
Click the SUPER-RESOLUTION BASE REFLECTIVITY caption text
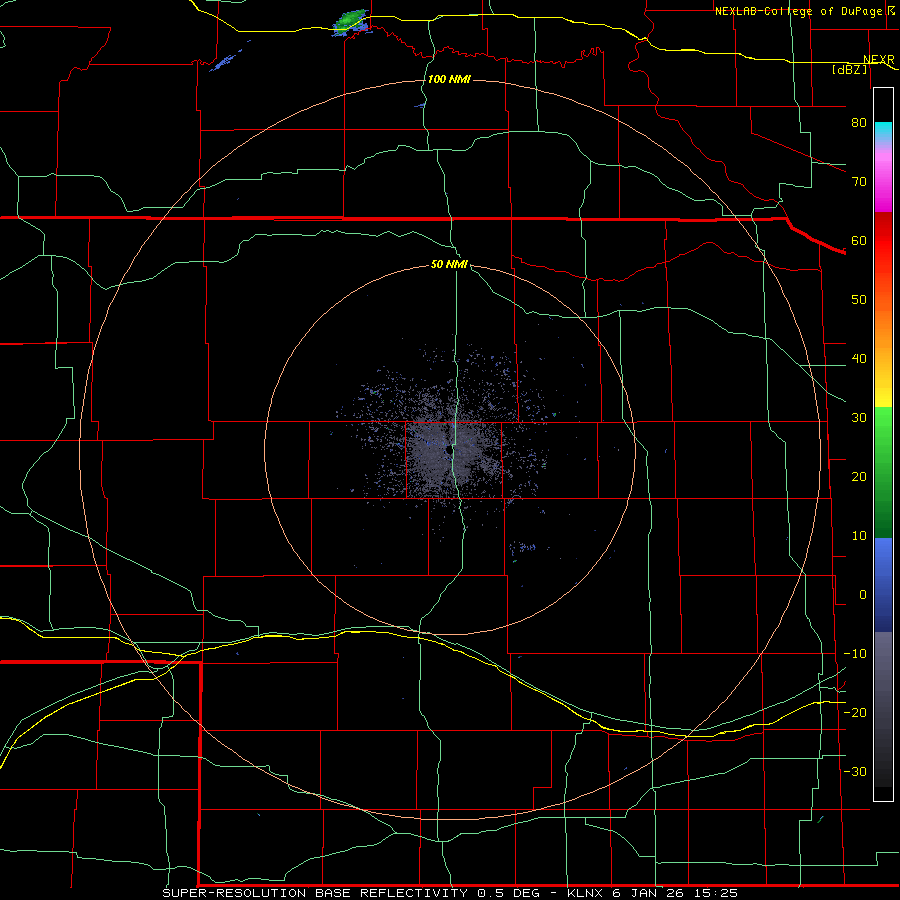point(315,893)
